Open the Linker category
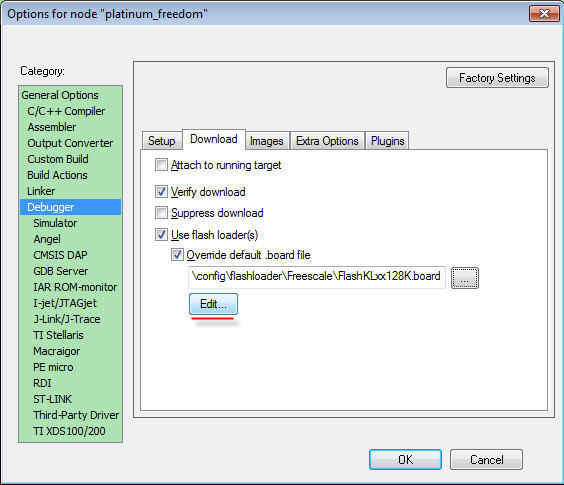This screenshot has height=485, width=564. pyautogui.click(x=41, y=191)
